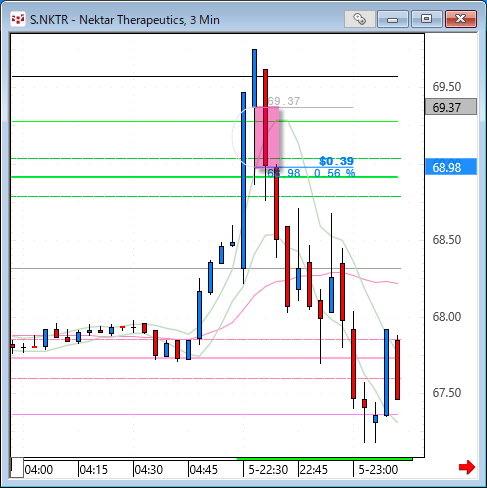Image resolution: width=487 pixels, height=488 pixels.
Task: Click the 04:45 time axis label
Action: click(204, 470)
